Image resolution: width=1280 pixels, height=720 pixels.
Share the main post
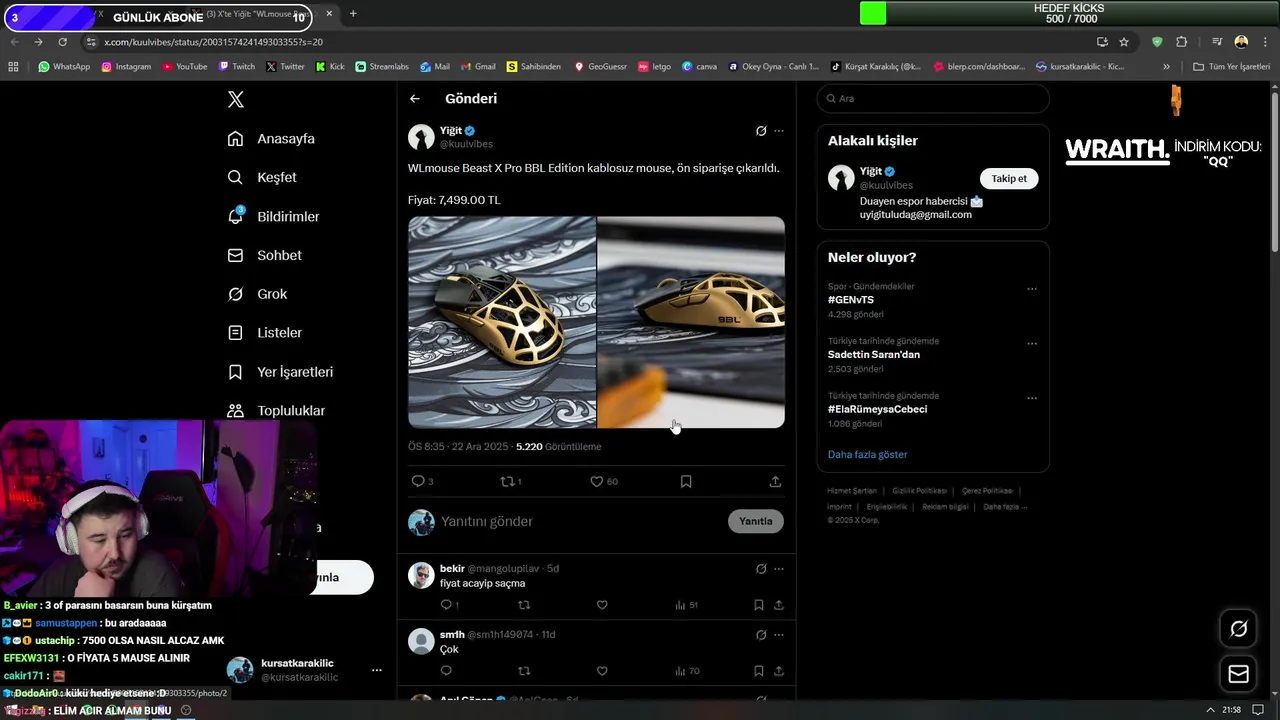pyautogui.click(x=775, y=481)
